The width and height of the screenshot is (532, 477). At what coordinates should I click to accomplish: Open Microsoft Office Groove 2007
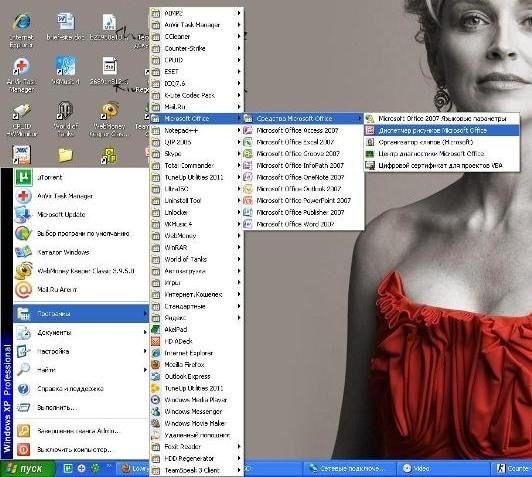click(x=303, y=154)
